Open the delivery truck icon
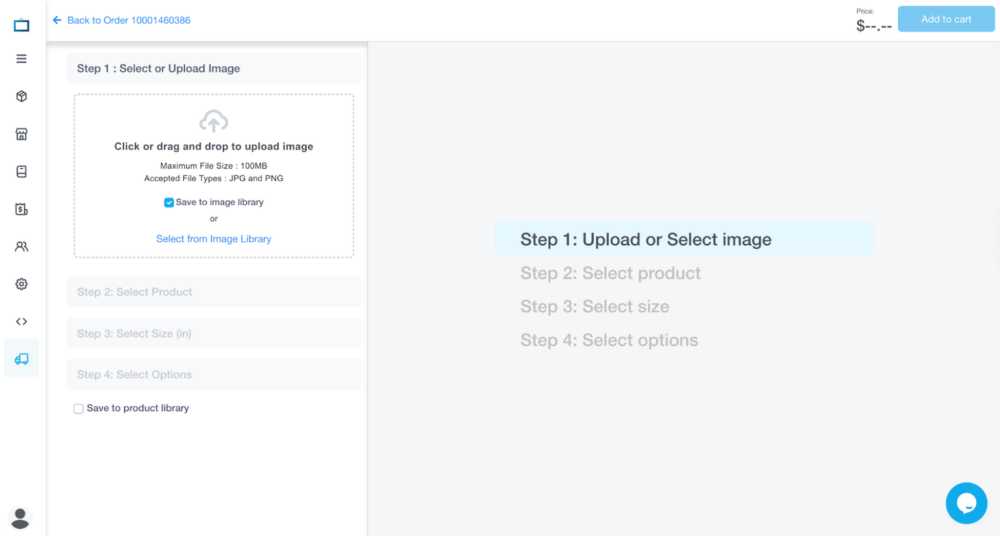The height and width of the screenshot is (536, 1000). click(x=21, y=359)
